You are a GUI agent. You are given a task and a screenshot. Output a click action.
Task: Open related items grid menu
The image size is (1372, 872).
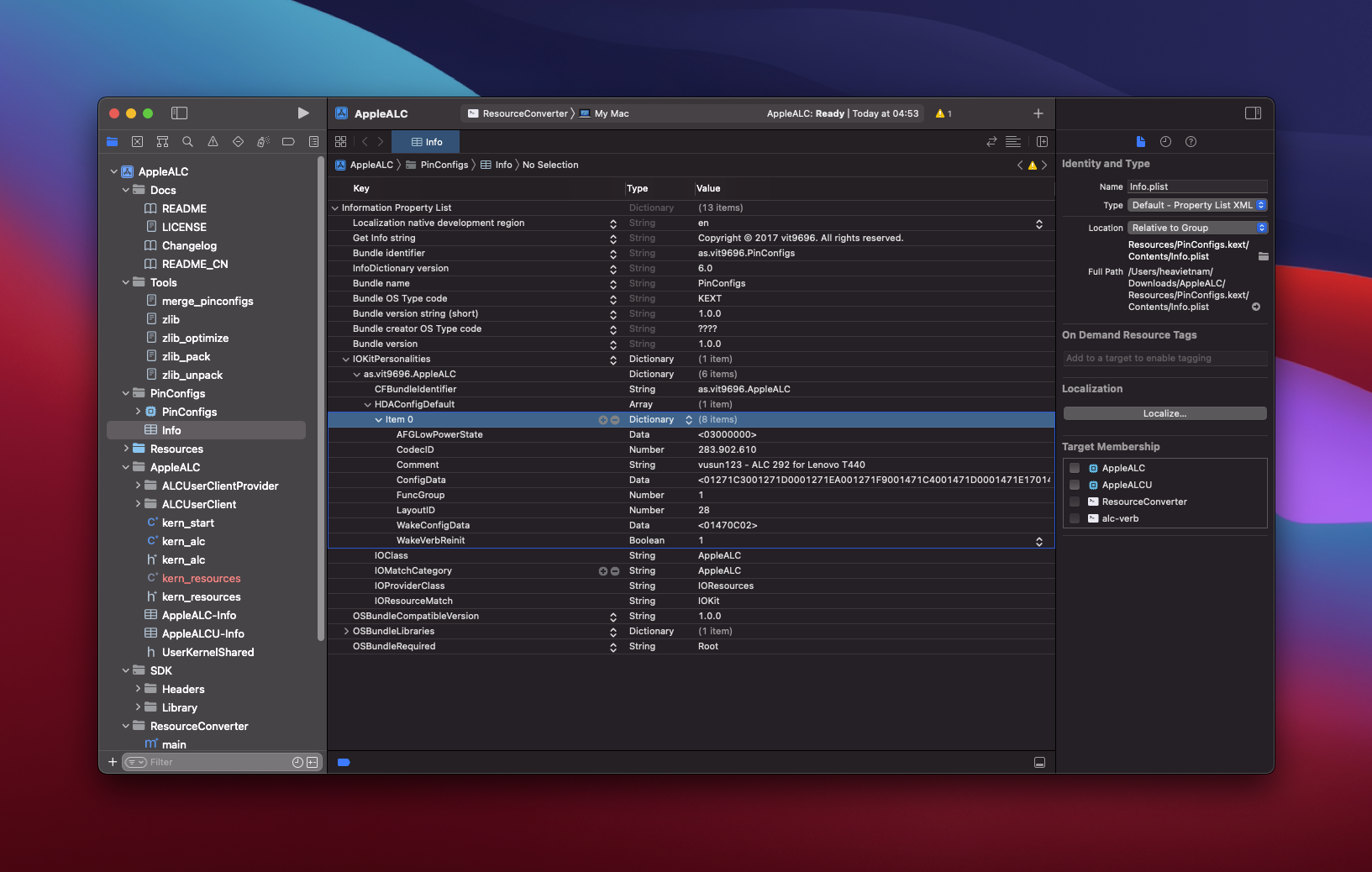pyautogui.click(x=340, y=142)
